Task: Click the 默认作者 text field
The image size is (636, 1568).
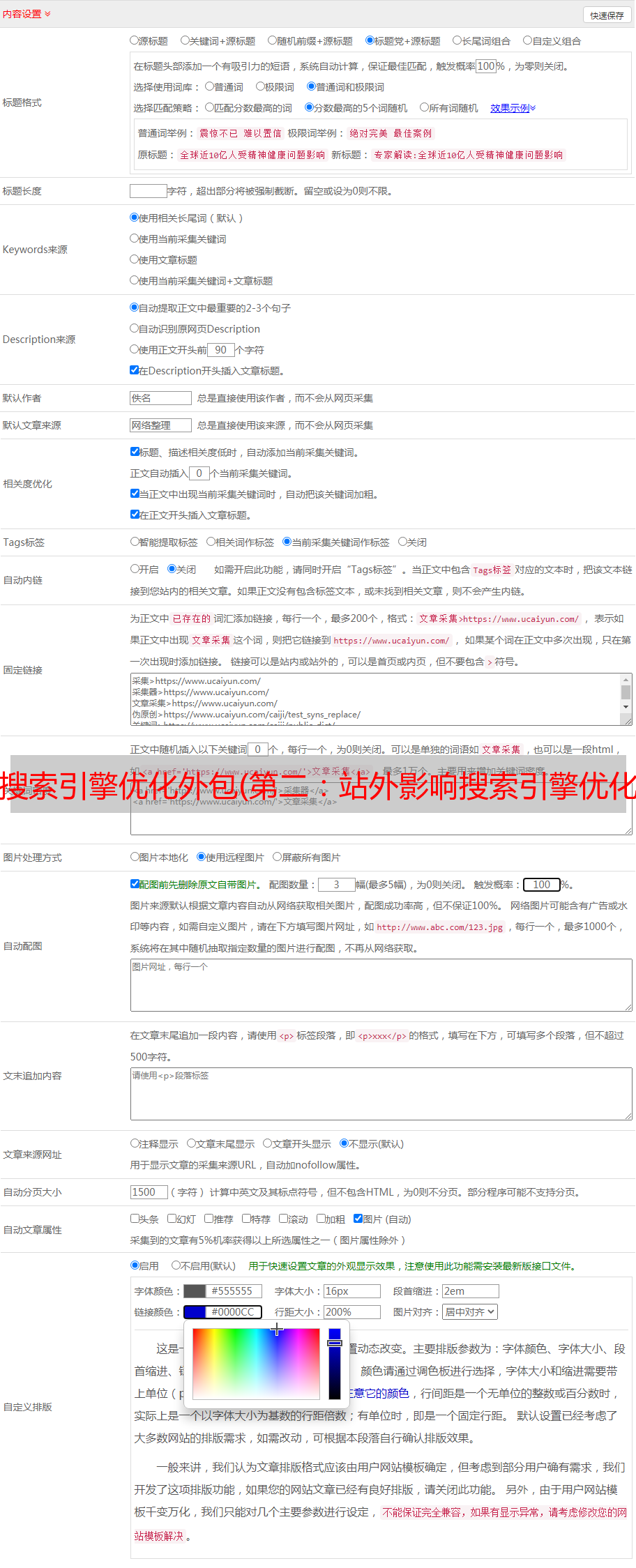Action: coord(161,398)
